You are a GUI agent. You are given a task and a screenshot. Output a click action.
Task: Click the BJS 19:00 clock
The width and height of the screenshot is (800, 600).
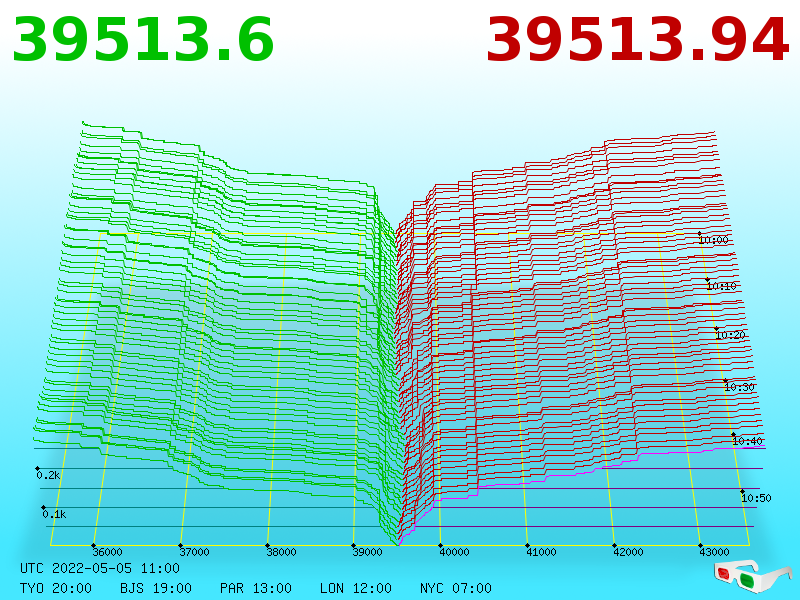(156, 588)
